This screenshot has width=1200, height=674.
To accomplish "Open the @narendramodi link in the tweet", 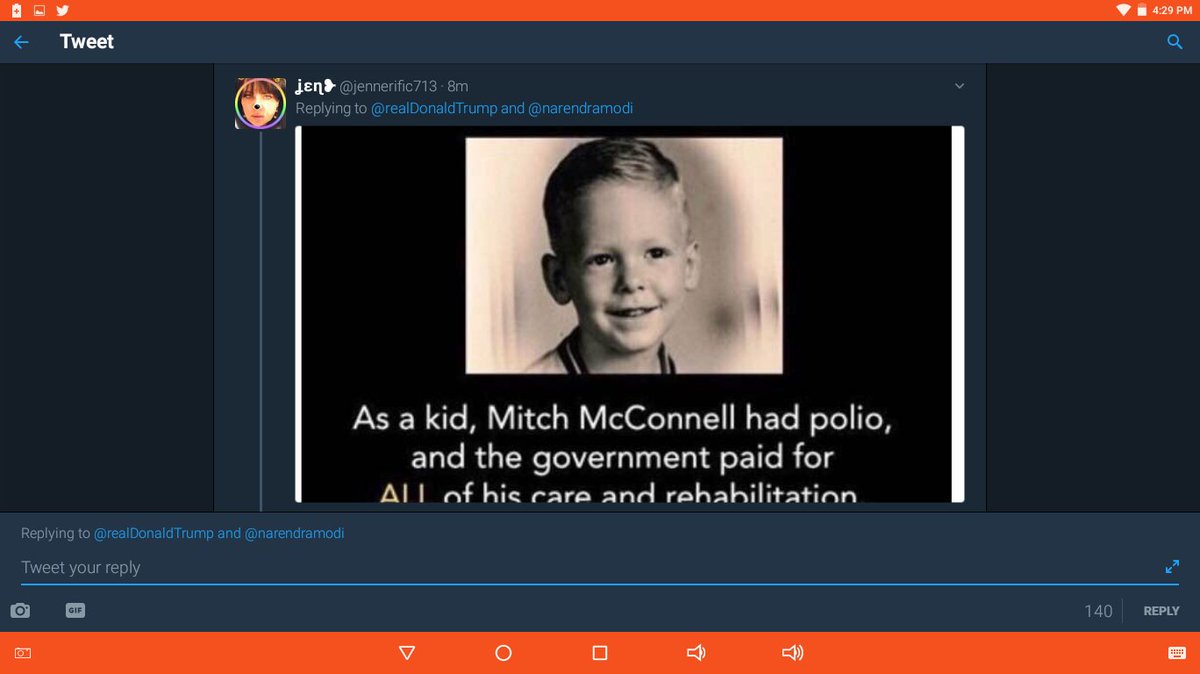I will click(x=581, y=108).
